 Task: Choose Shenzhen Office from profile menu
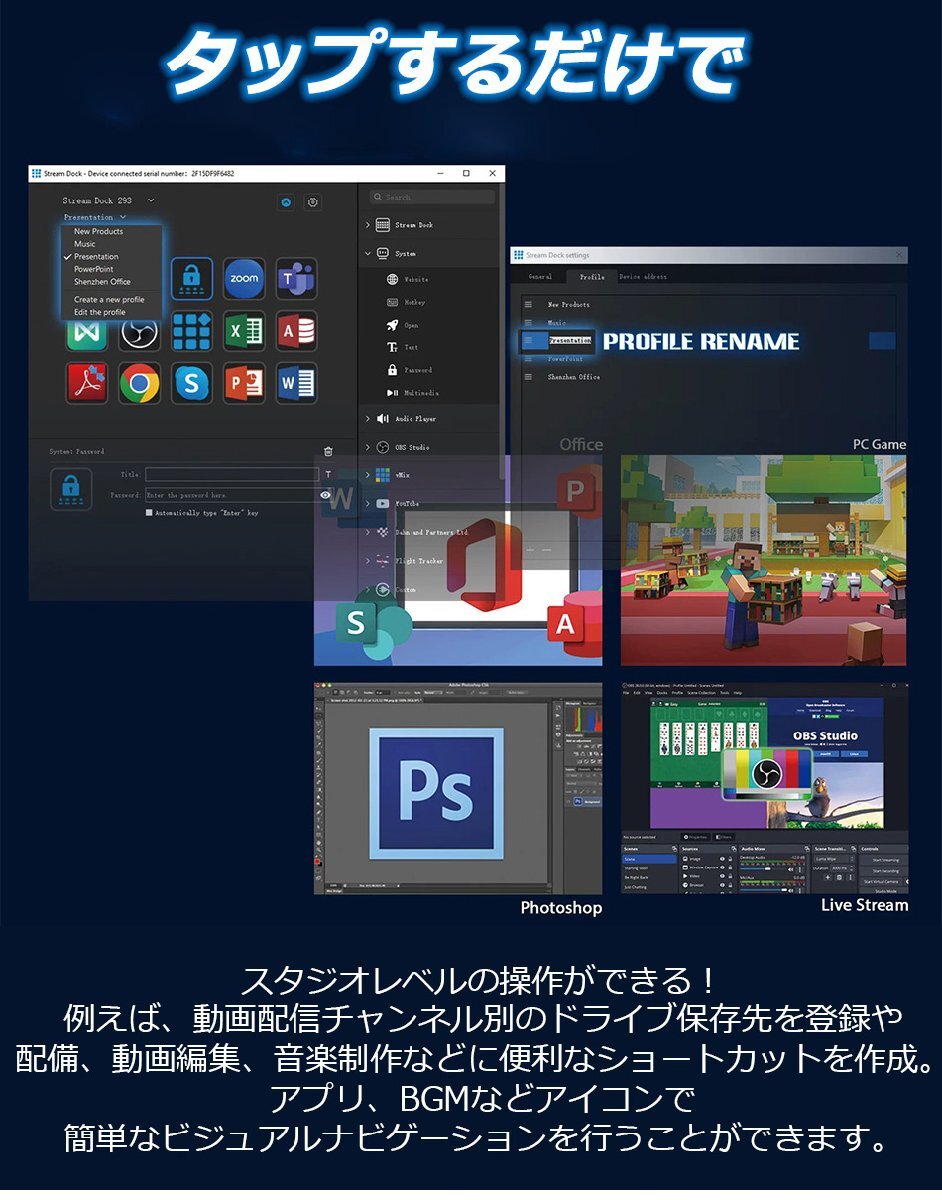(x=102, y=282)
